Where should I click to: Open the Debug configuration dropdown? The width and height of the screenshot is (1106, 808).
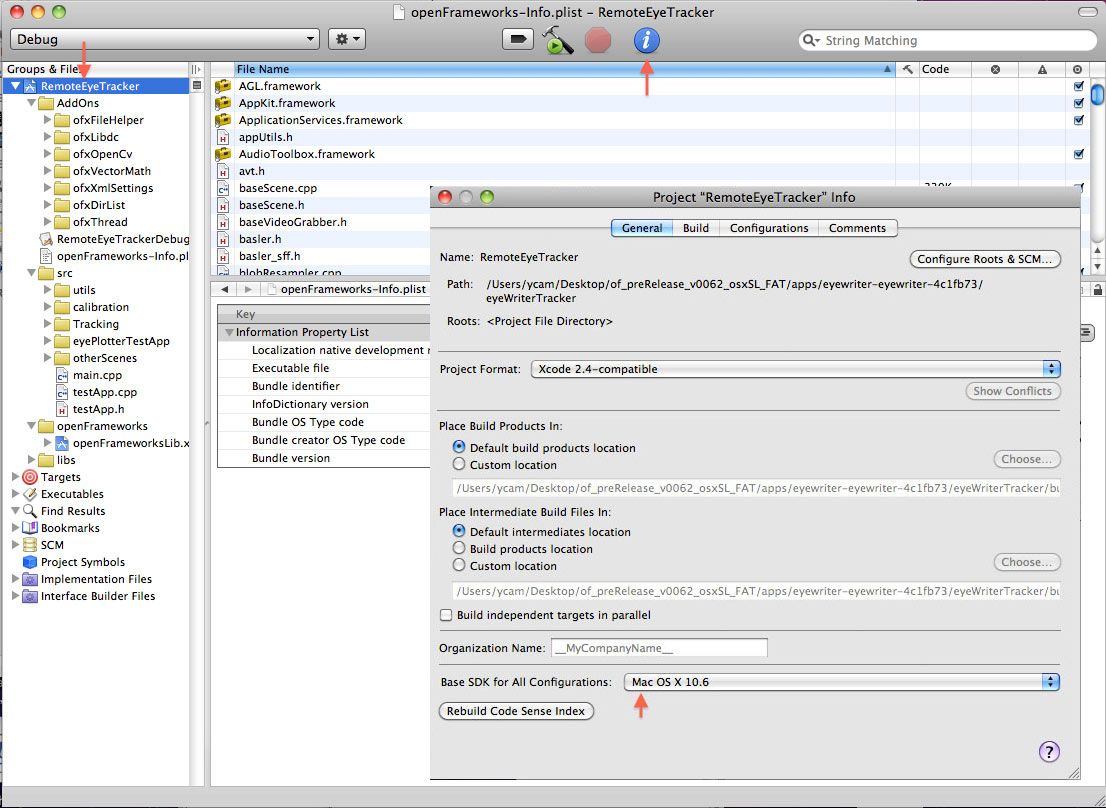pyautogui.click(x=165, y=39)
